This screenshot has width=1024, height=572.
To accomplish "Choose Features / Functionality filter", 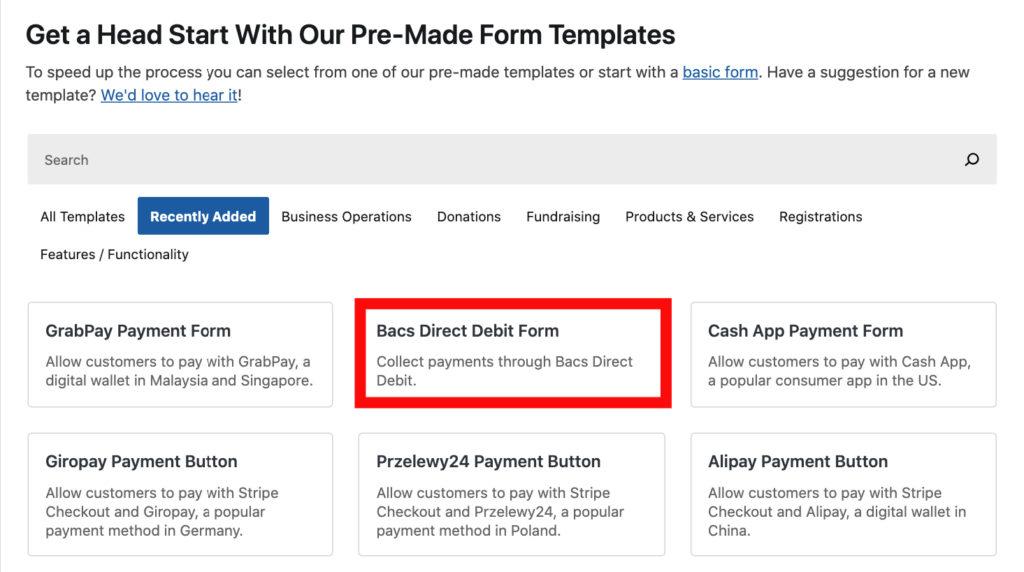I will pos(114,255).
